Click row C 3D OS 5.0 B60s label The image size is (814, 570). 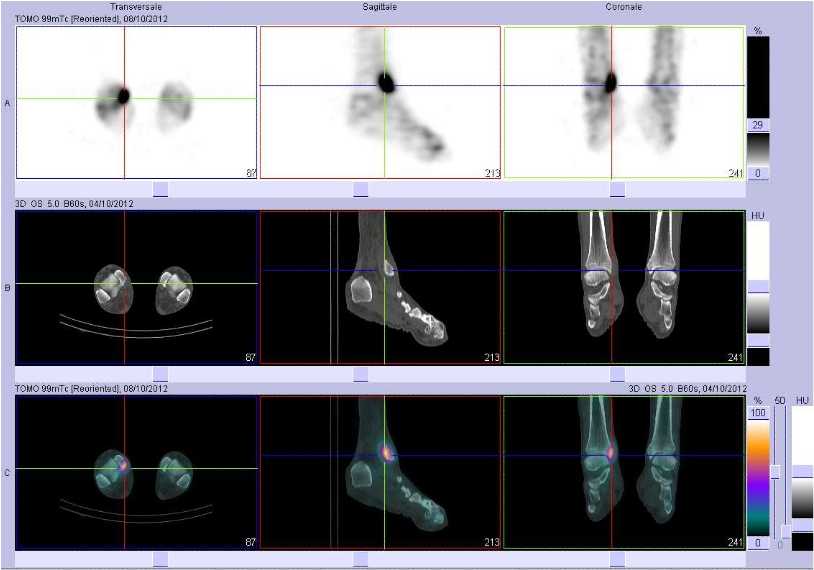click(687, 389)
